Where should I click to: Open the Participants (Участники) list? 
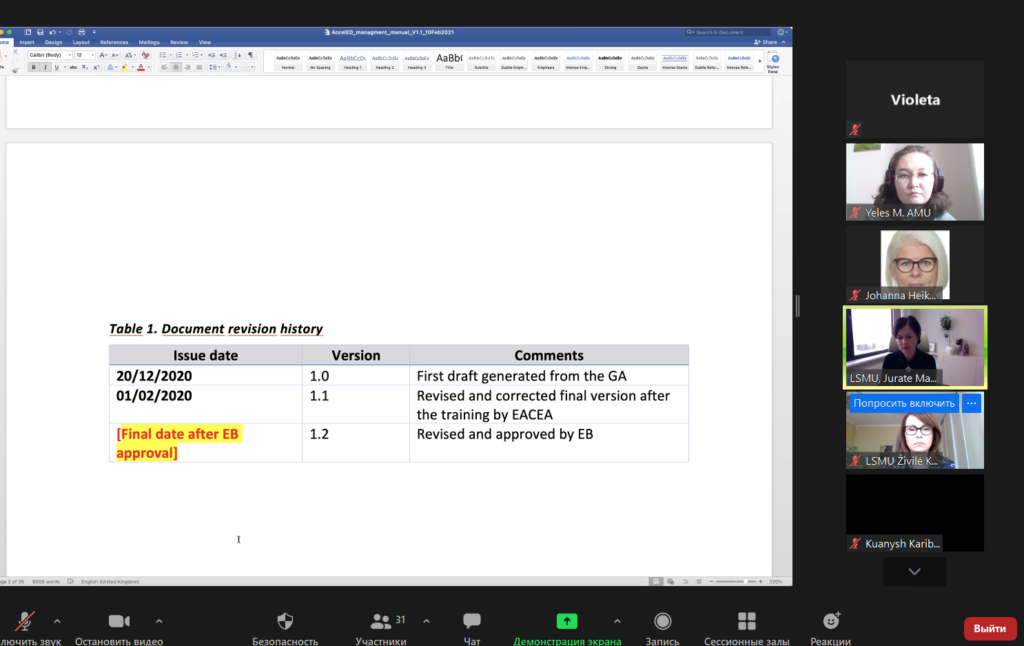[x=381, y=621]
